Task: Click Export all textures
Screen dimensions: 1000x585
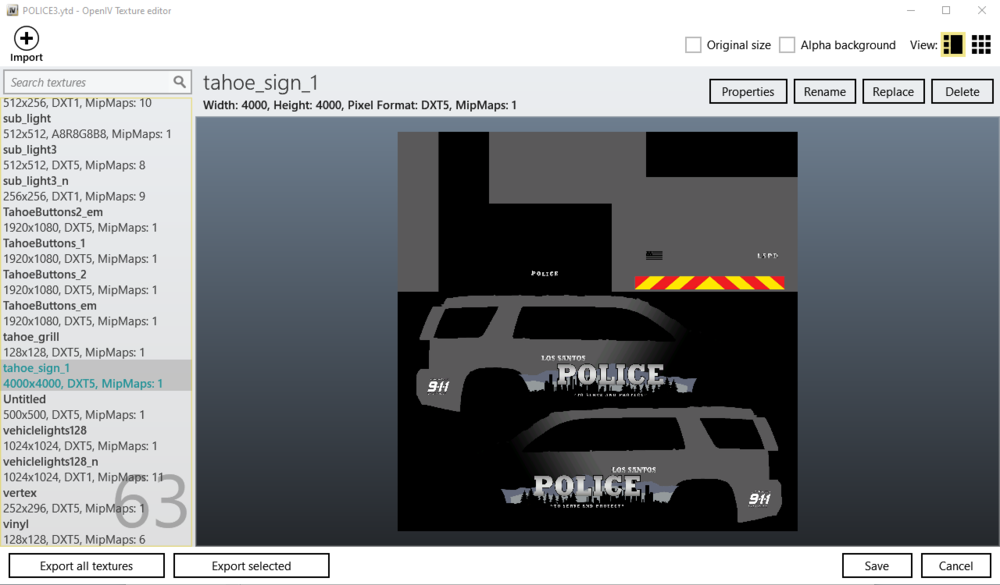Action: [x=86, y=566]
